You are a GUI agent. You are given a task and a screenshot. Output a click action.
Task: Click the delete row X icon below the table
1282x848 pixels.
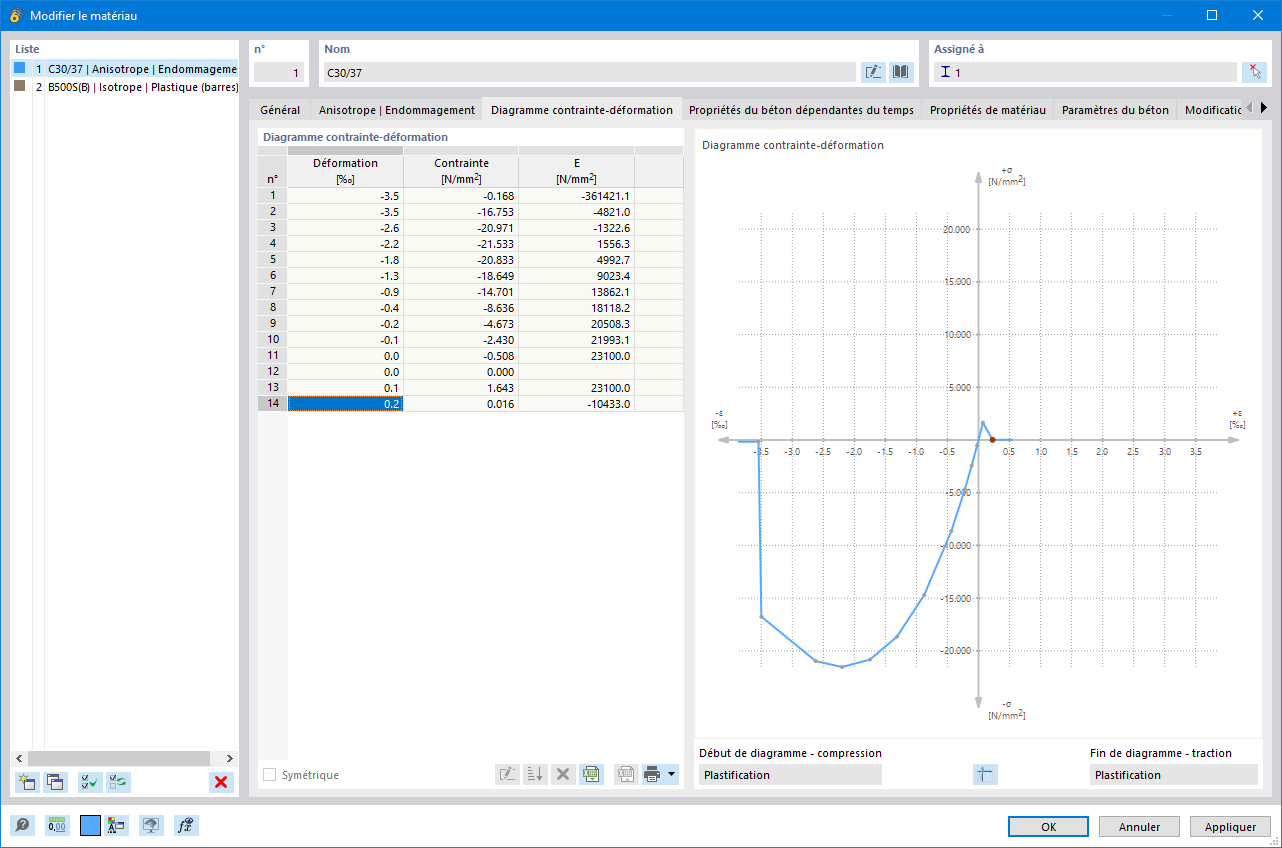[563, 774]
